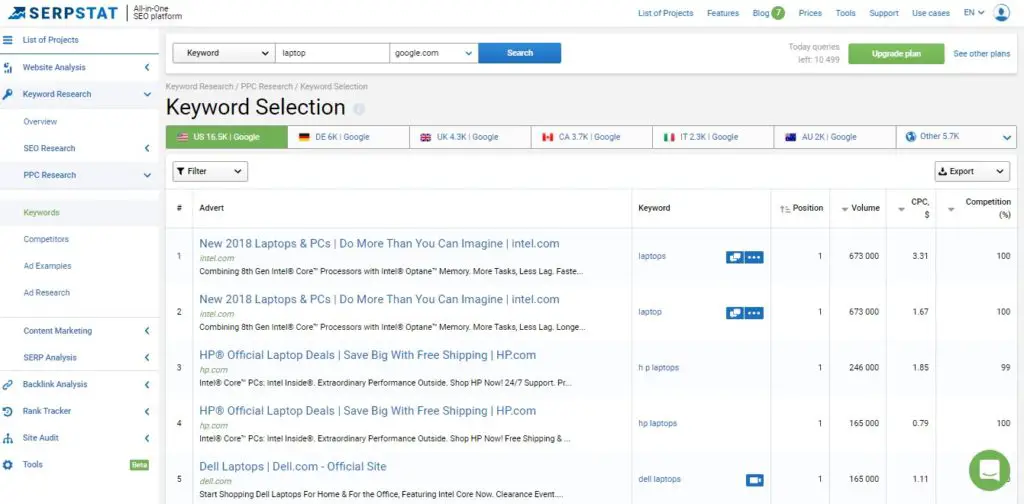The image size is (1024, 504).
Task: Click the Site Audit icon
Action: pyautogui.click(x=8, y=438)
